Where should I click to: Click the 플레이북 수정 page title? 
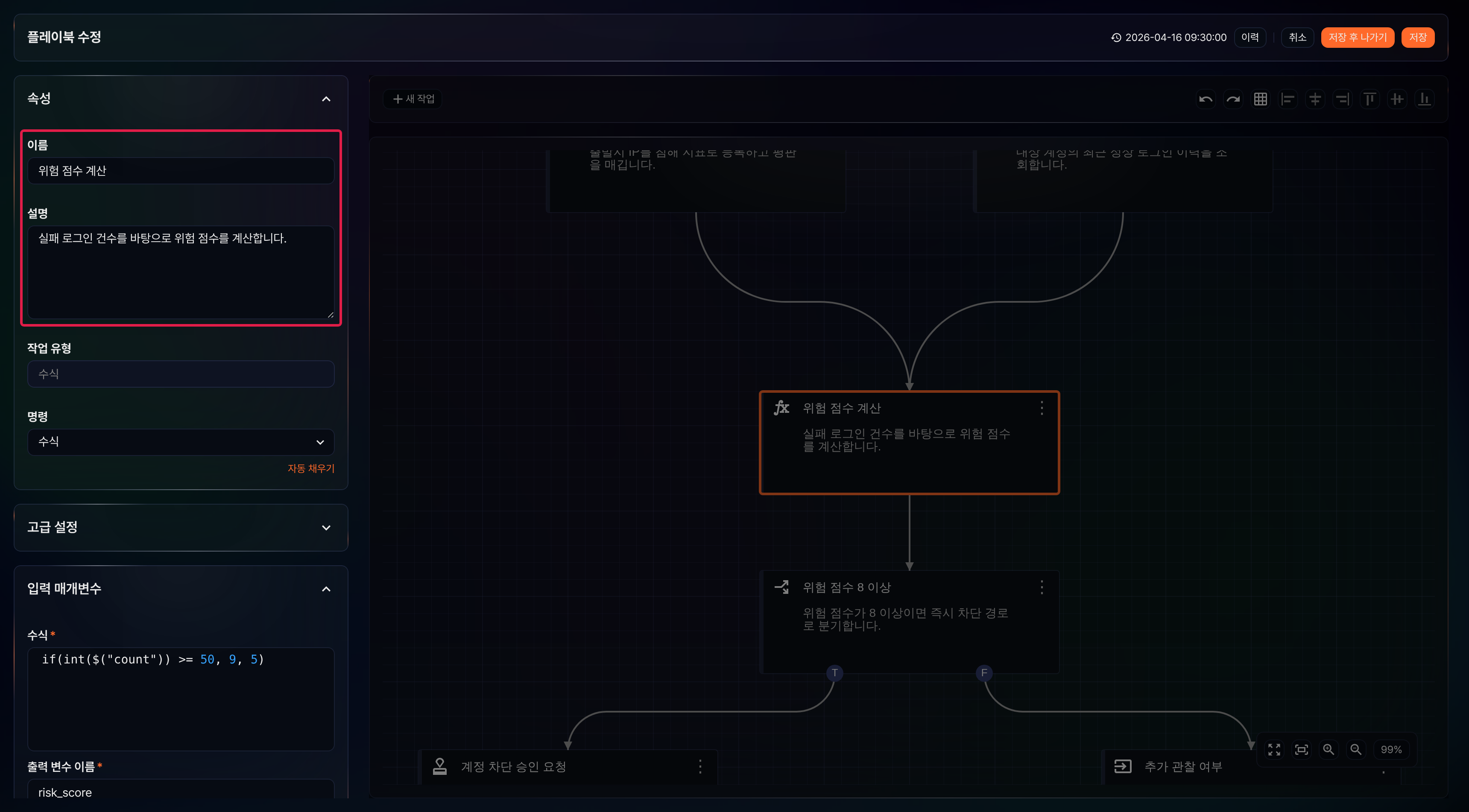point(64,37)
